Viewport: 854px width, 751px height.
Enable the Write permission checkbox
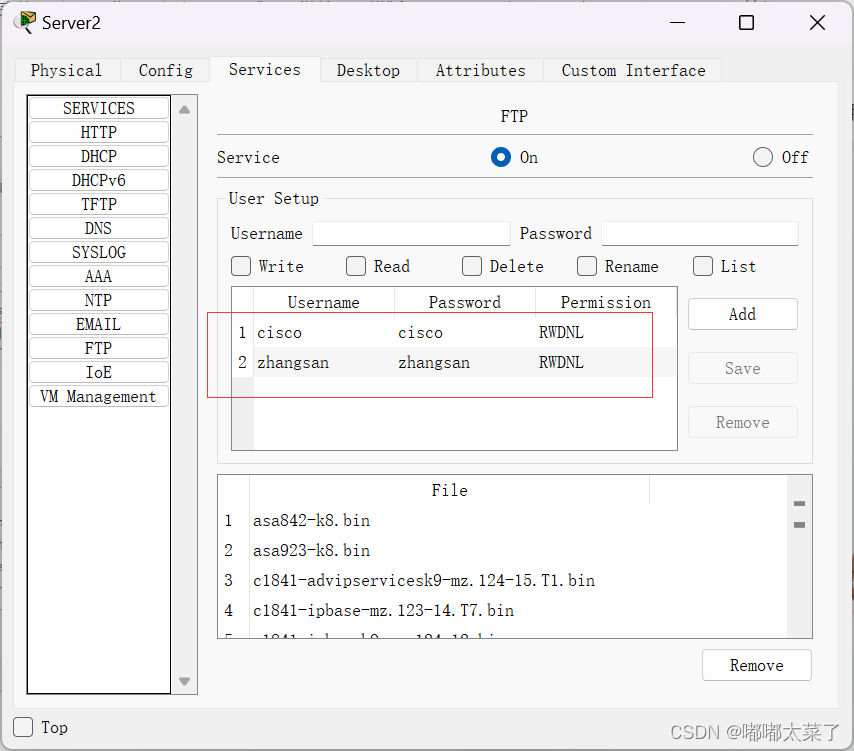pos(241,266)
